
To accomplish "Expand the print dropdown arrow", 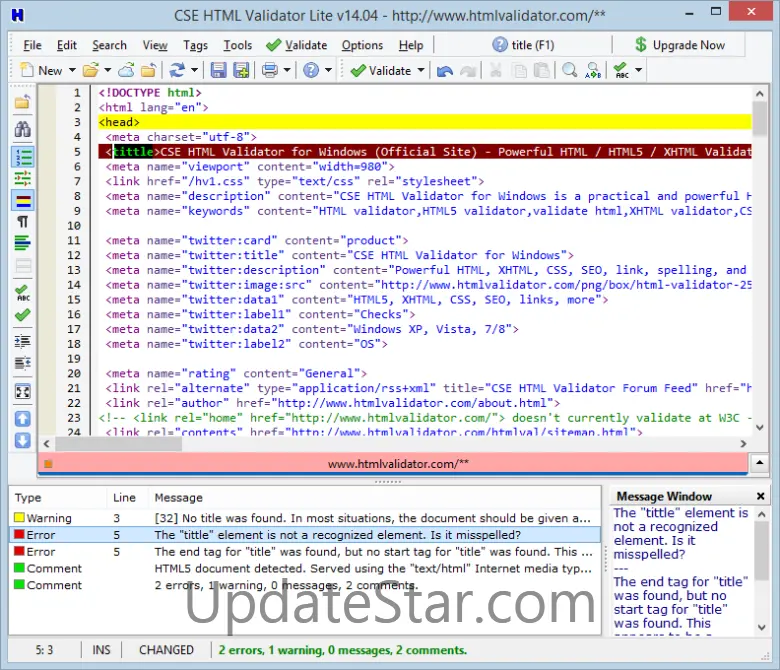I will (287, 71).
